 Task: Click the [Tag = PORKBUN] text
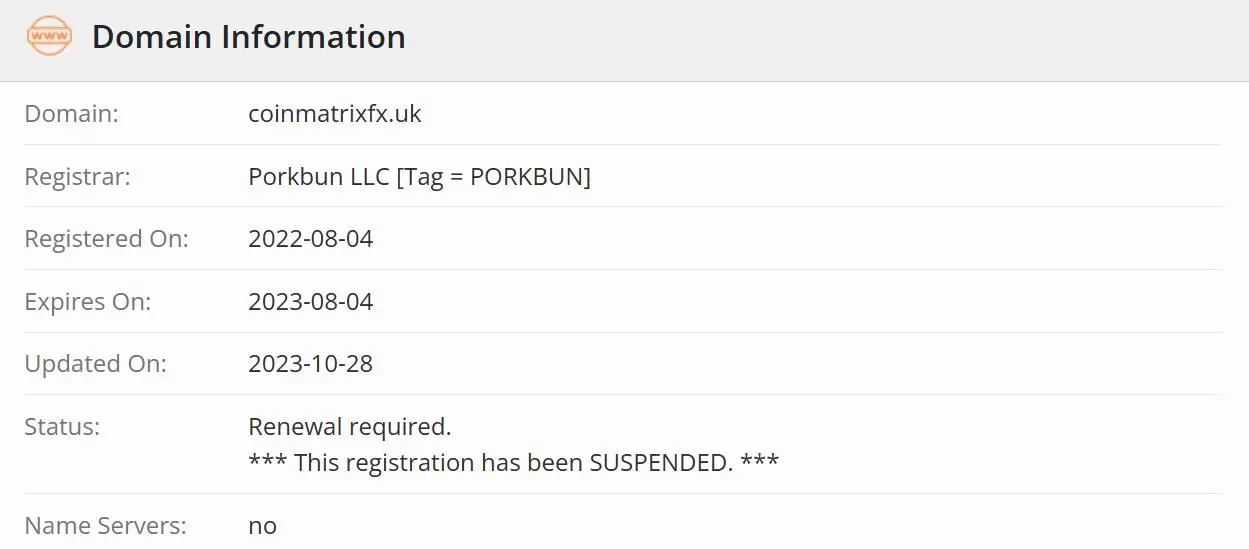[x=494, y=177]
